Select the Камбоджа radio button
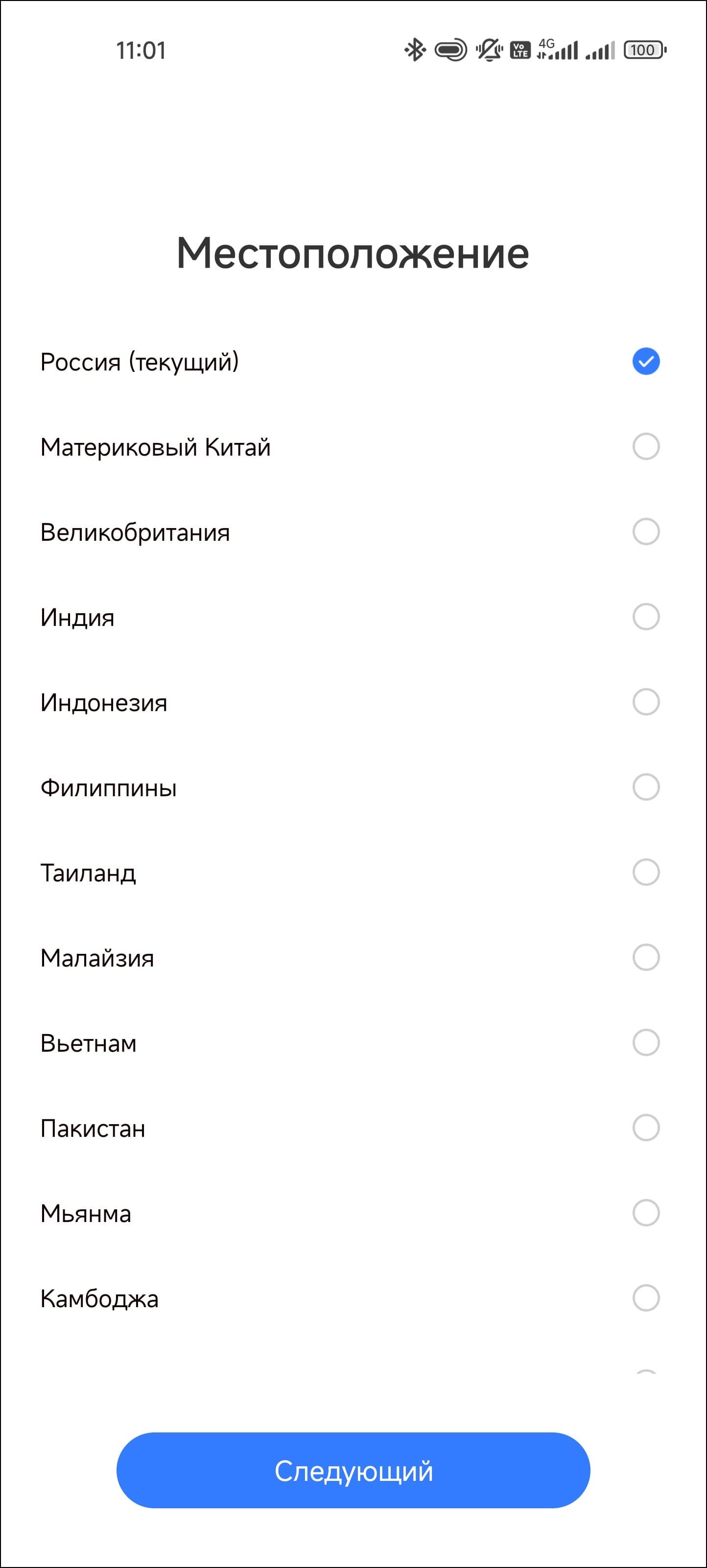 [645, 1299]
